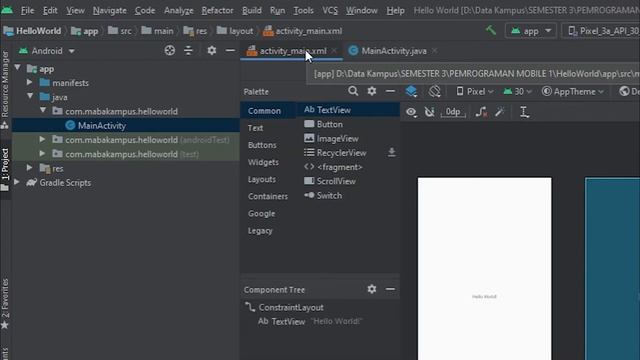Select ScrollView widget in Palette

pos(330,181)
